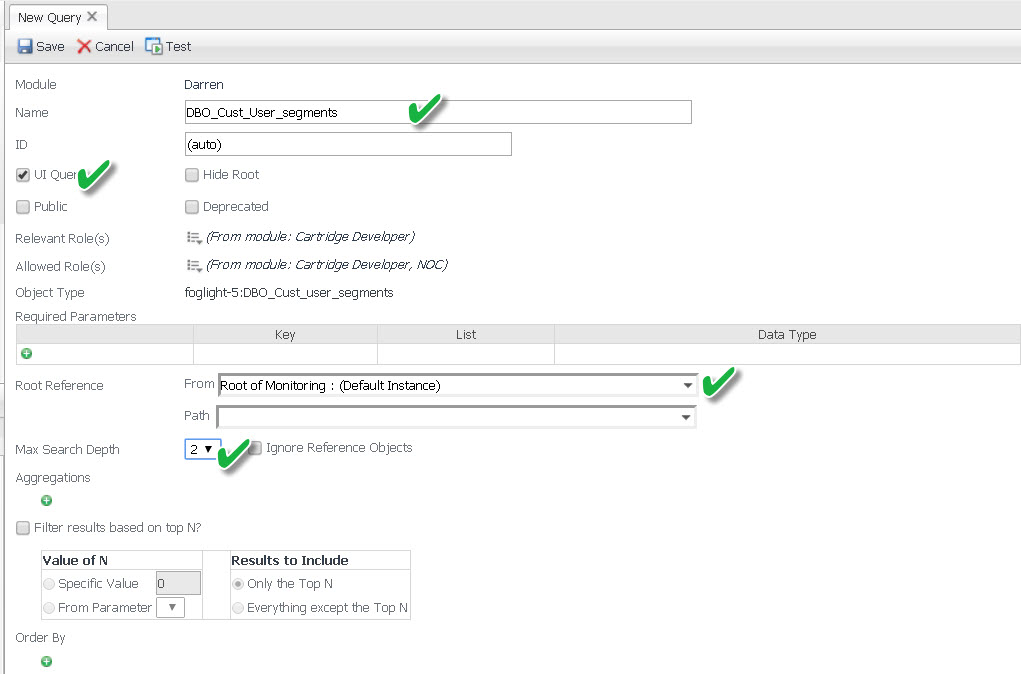
Task: Check Ignore Reference Objects option
Action: click(x=255, y=448)
